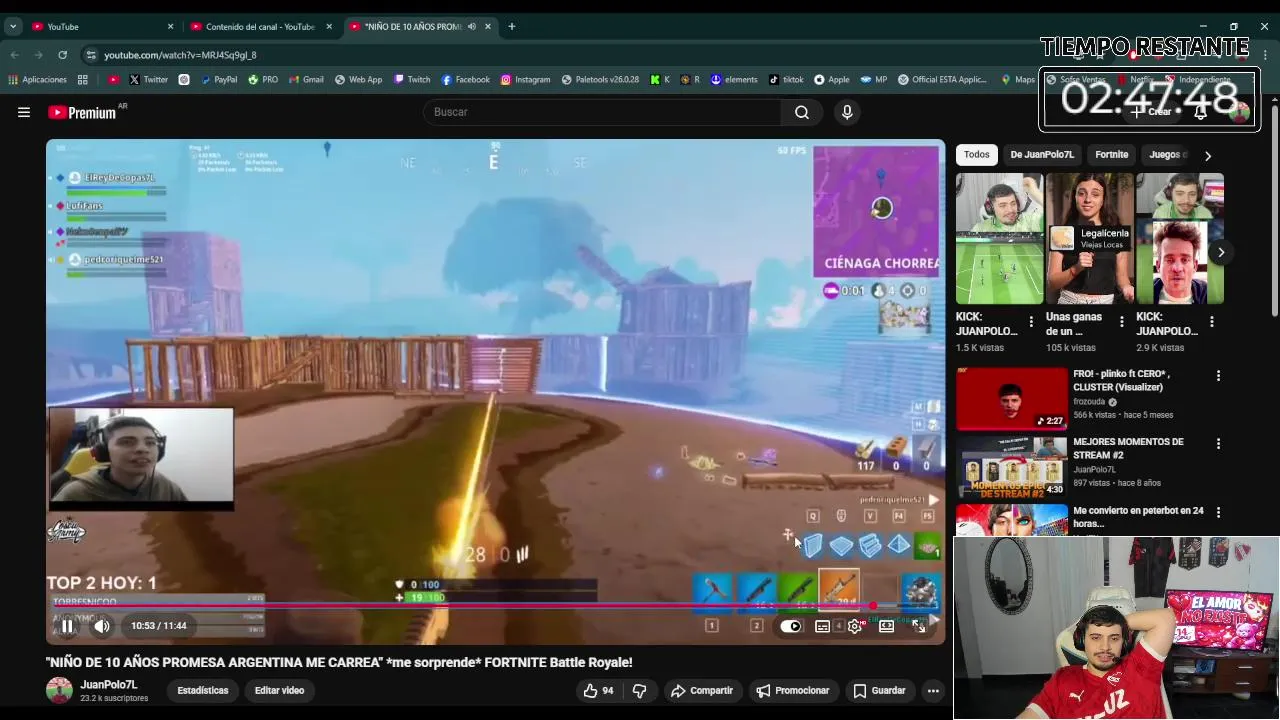Open the Facebook bookmark
Viewport: 1280px width, 720px height.
click(465, 79)
